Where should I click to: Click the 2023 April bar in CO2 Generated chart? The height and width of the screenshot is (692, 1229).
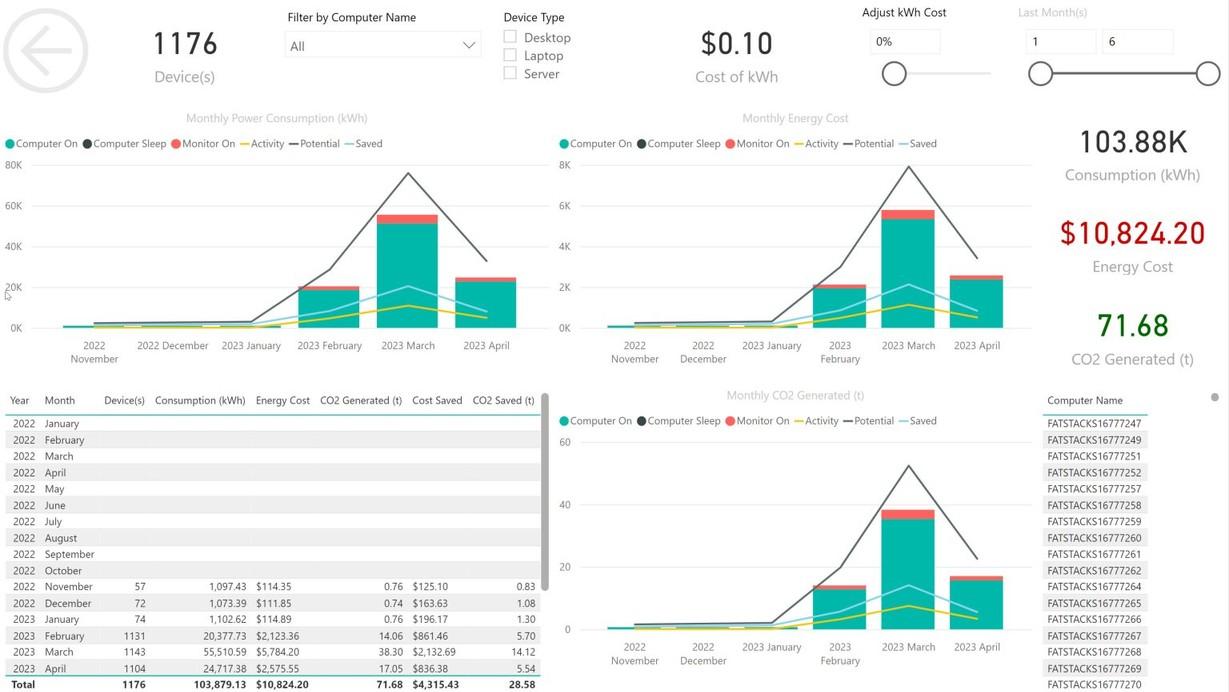coord(976,603)
